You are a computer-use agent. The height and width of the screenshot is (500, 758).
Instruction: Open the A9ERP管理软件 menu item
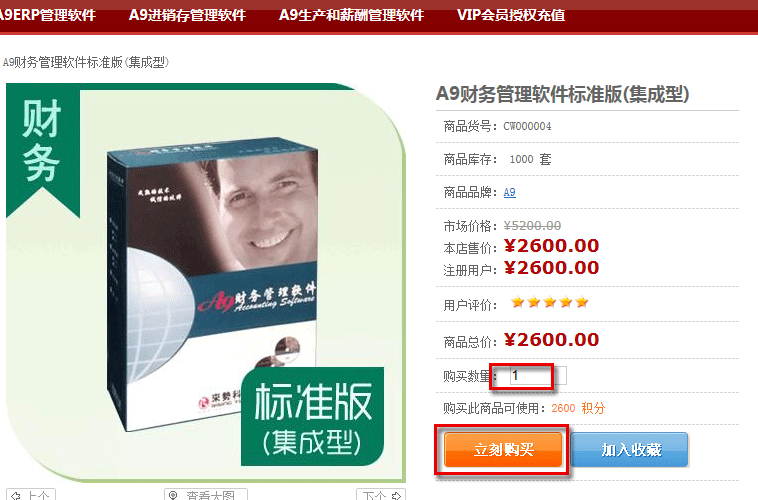[x=47, y=15]
